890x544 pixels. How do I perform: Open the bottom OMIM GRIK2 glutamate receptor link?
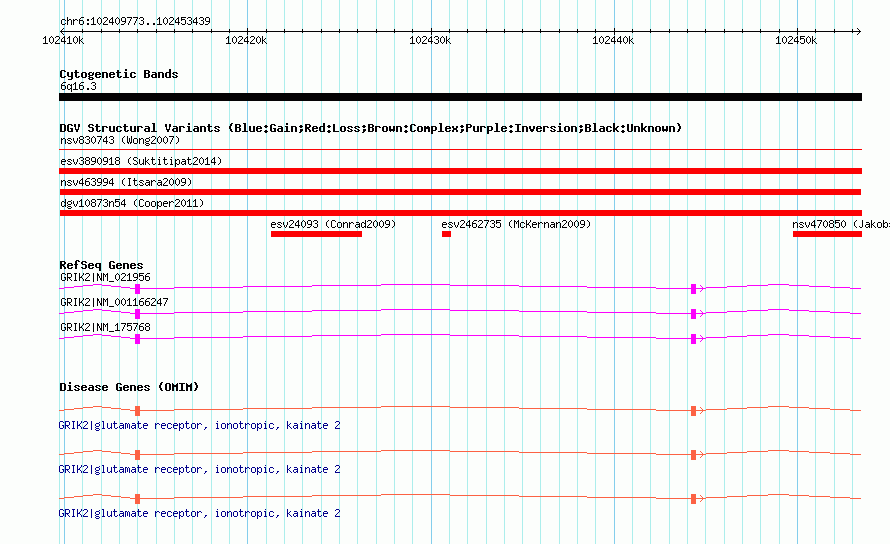coord(199,513)
